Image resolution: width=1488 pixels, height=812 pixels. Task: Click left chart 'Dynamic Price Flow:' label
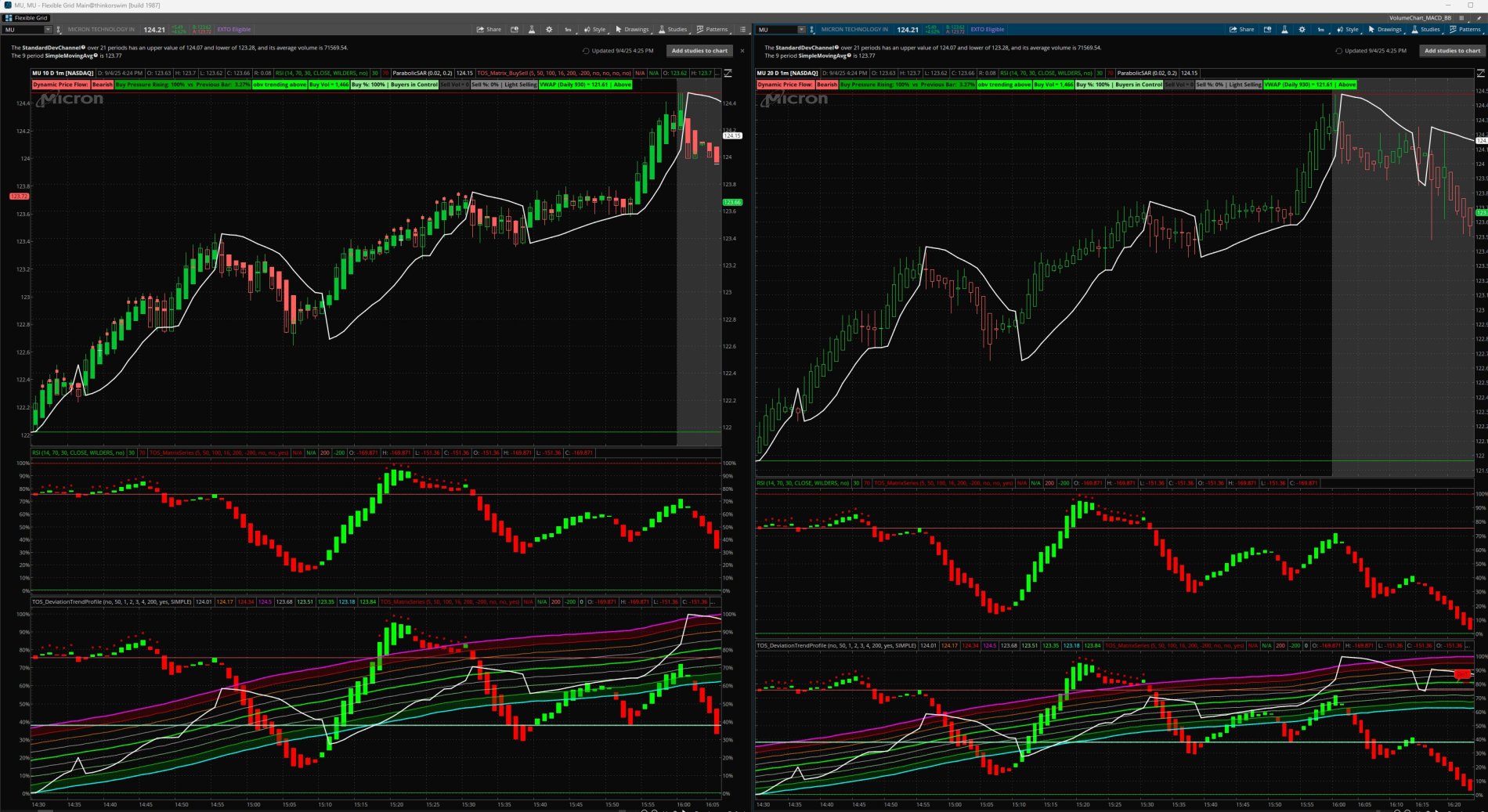click(61, 85)
